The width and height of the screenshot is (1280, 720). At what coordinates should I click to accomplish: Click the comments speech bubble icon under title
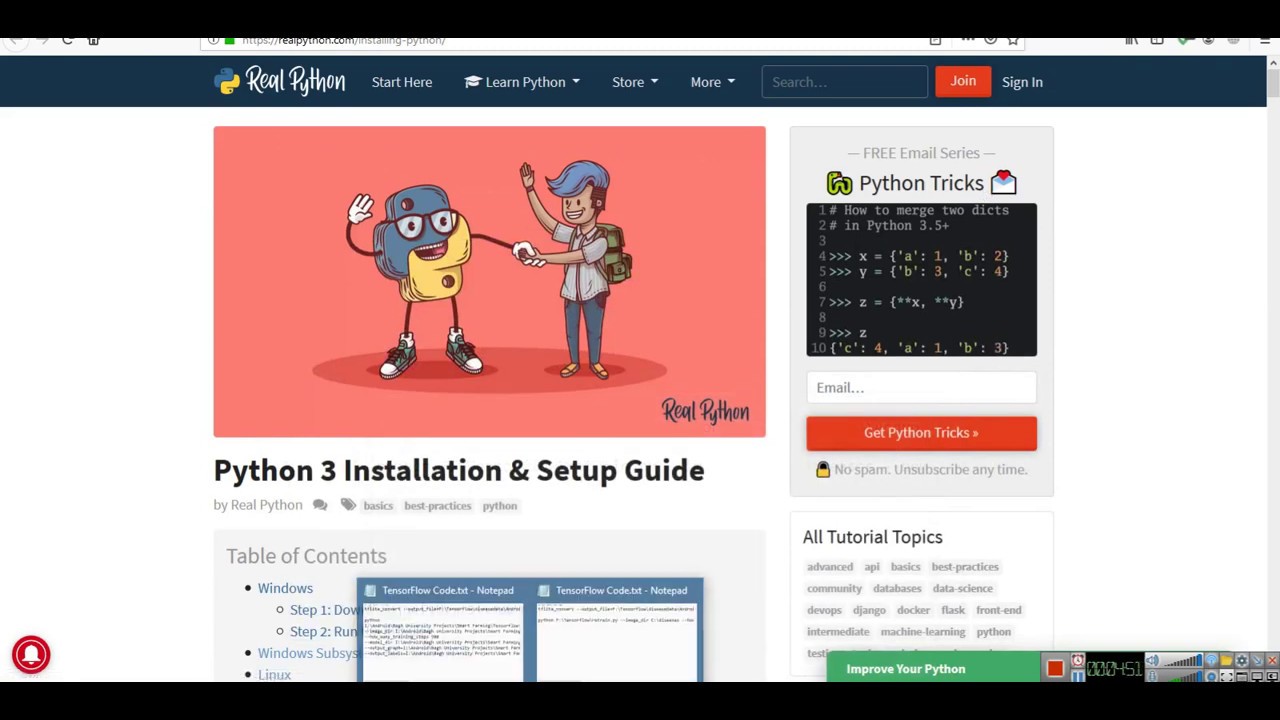pyautogui.click(x=320, y=505)
